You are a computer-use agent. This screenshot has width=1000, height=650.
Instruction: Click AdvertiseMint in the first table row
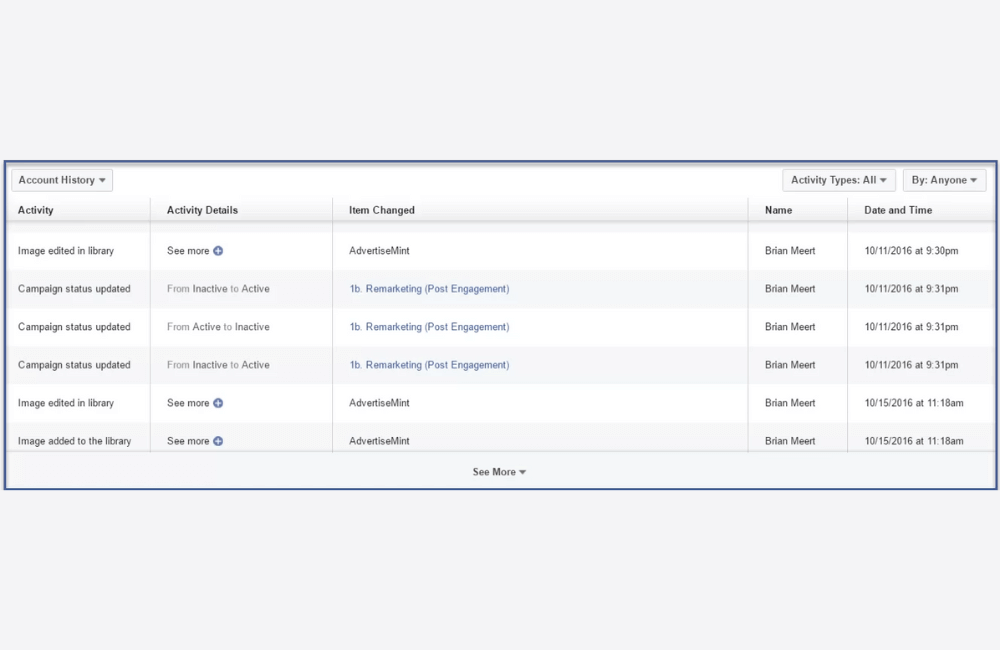pyautogui.click(x=378, y=251)
